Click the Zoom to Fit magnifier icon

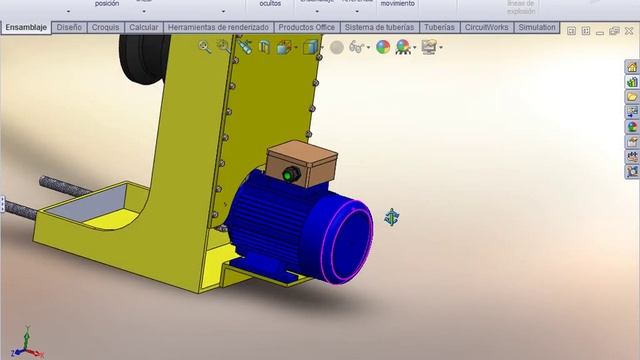pyautogui.click(x=204, y=47)
